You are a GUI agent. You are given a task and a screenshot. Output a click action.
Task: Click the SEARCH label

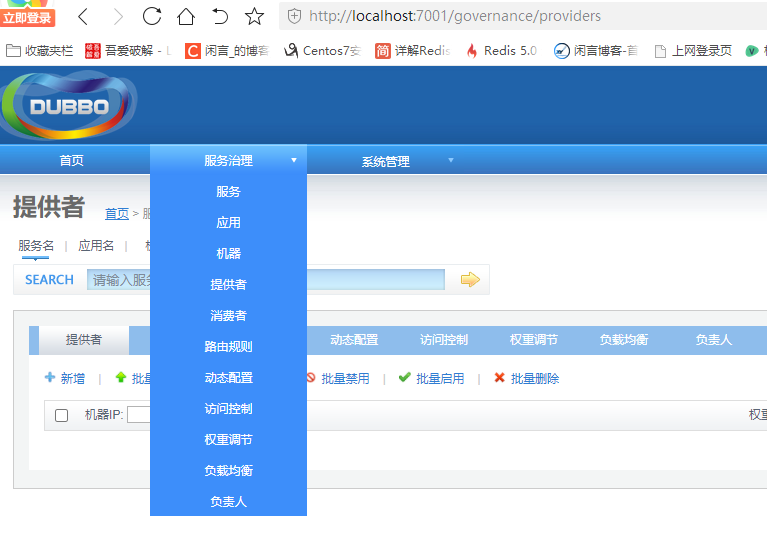pyautogui.click(x=49, y=279)
